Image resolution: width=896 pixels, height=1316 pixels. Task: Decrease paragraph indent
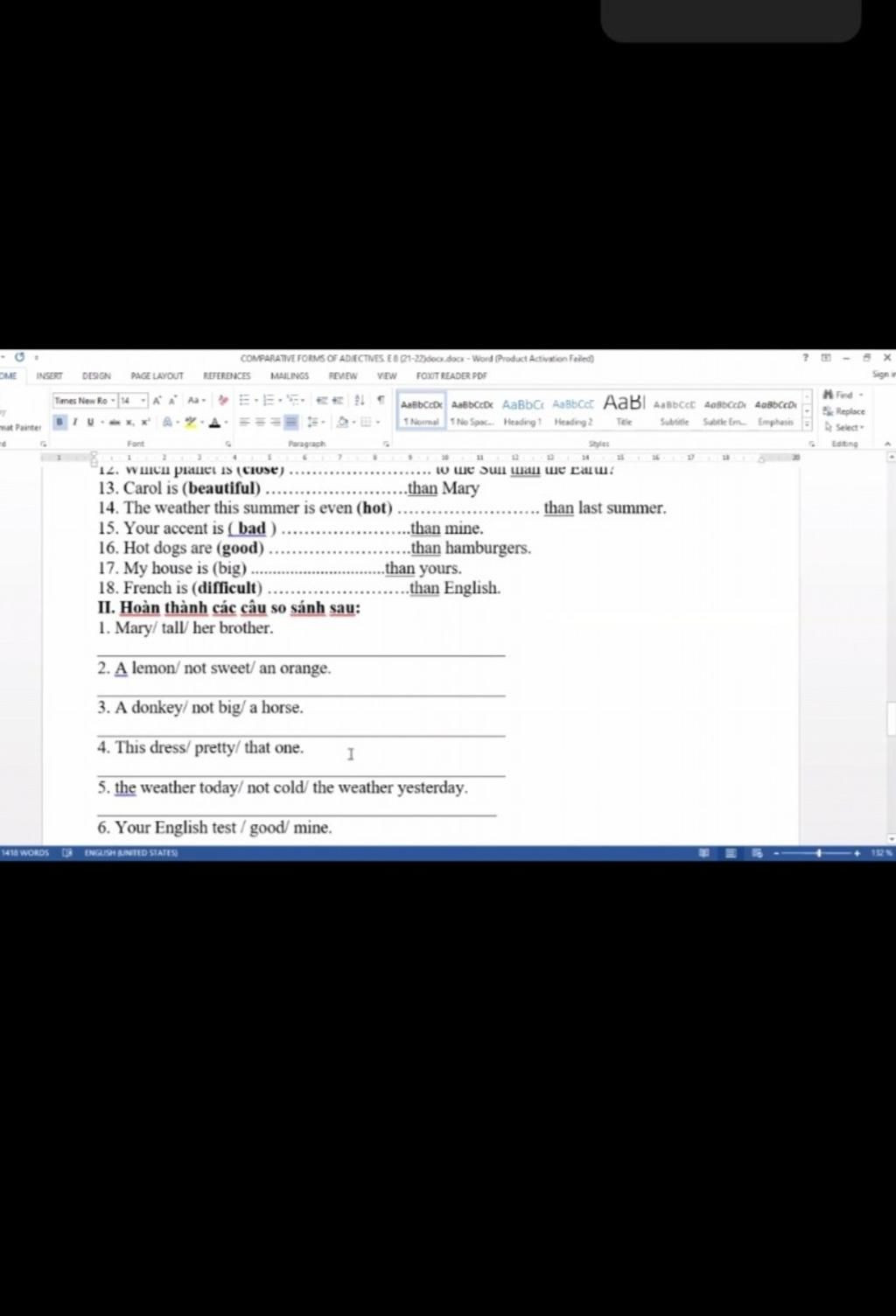point(321,401)
